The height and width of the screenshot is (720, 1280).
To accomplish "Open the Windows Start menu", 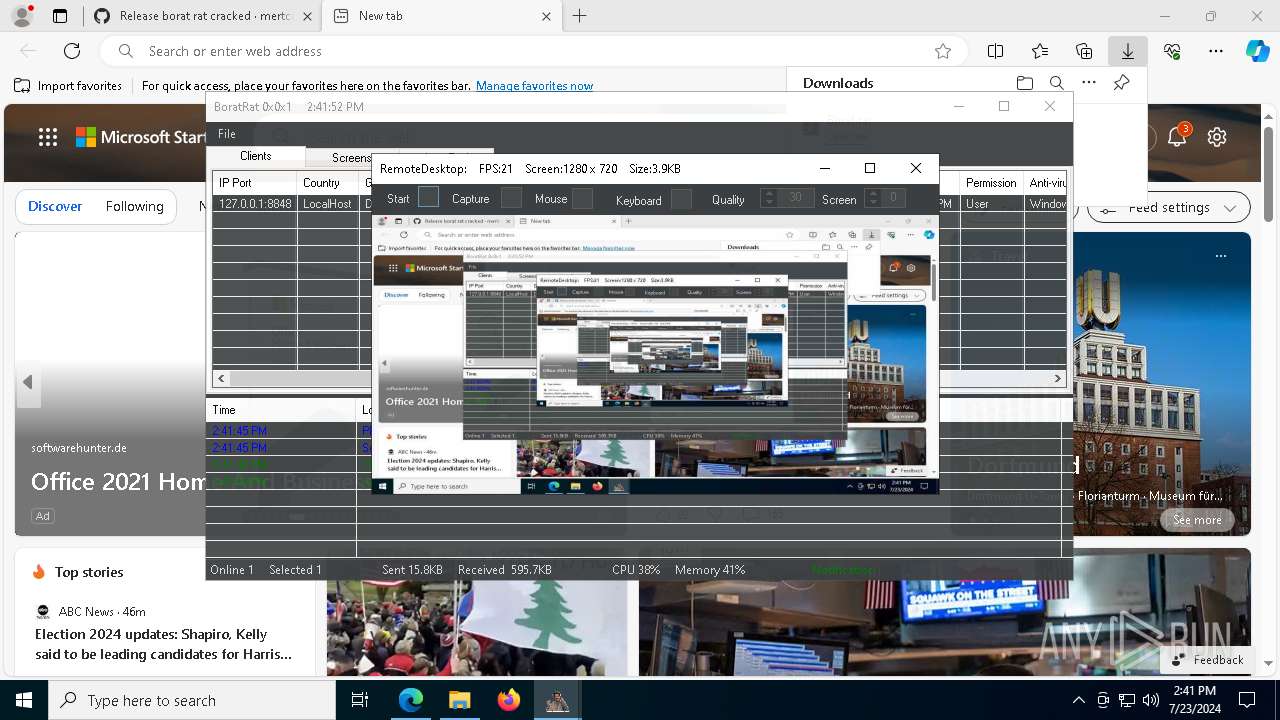I will (x=24, y=700).
